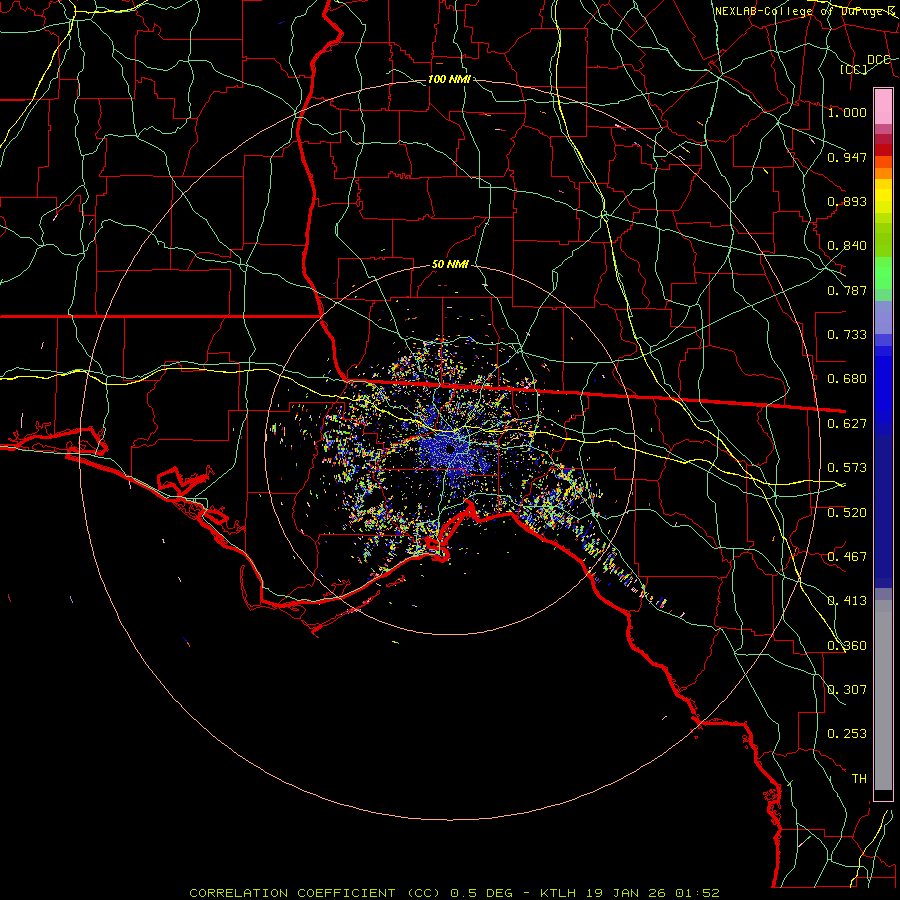The height and width of the screenshot is (900, 900).
Task: Select the 0.893 scale value
Action: (847, 201)
